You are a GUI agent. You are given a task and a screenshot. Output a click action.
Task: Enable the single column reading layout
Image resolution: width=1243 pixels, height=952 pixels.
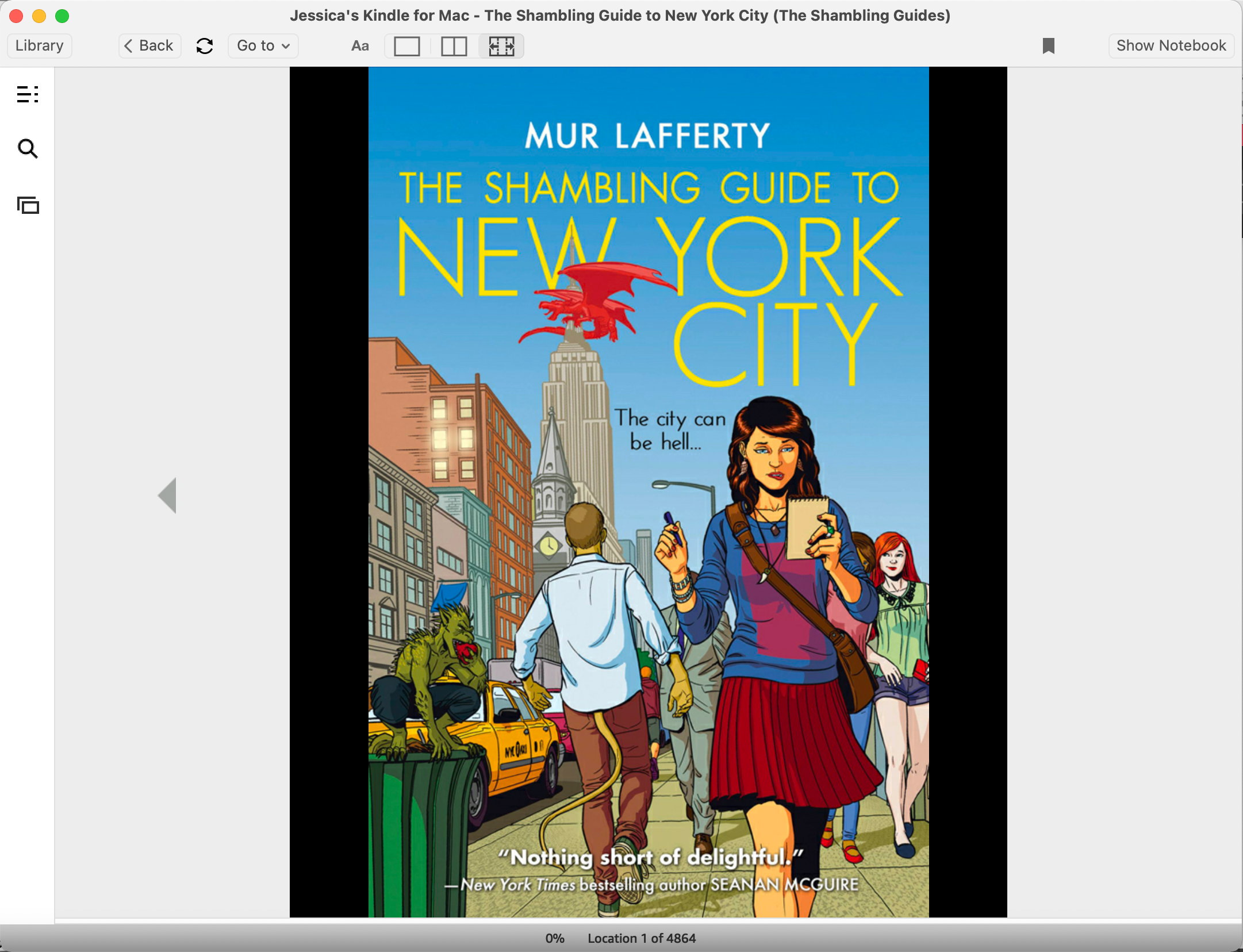pos(406,45)
